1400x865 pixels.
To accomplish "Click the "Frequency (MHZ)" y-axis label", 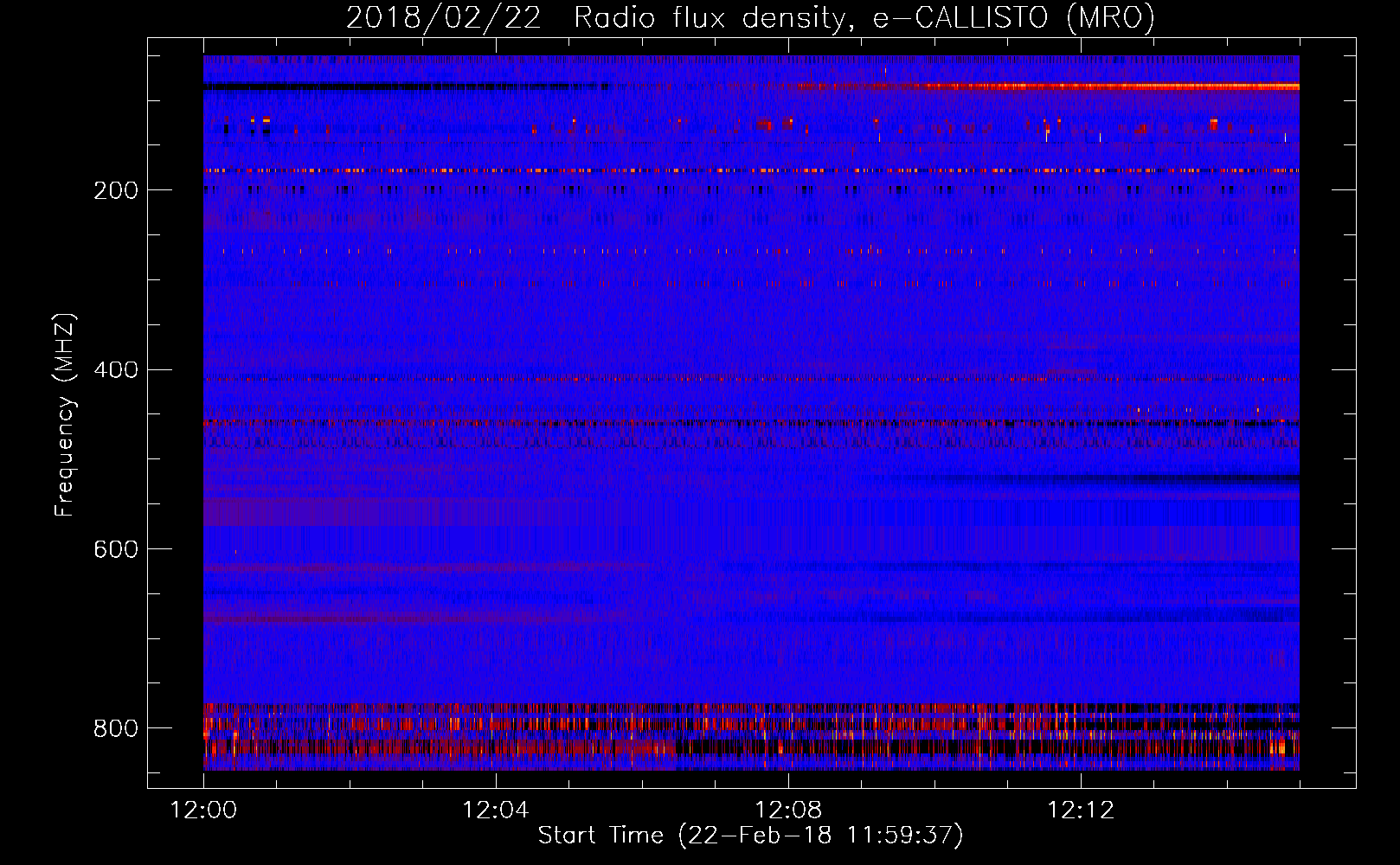I will coord(65,415).
